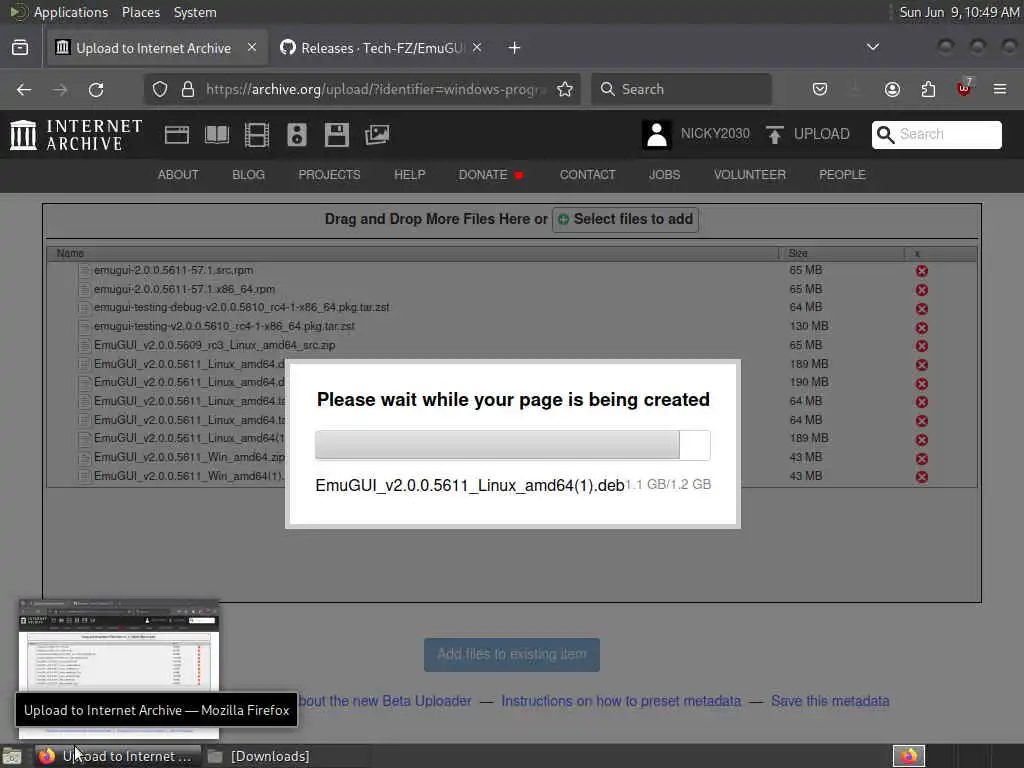
Task: Open the Places menu
Action: click(141, 12)
